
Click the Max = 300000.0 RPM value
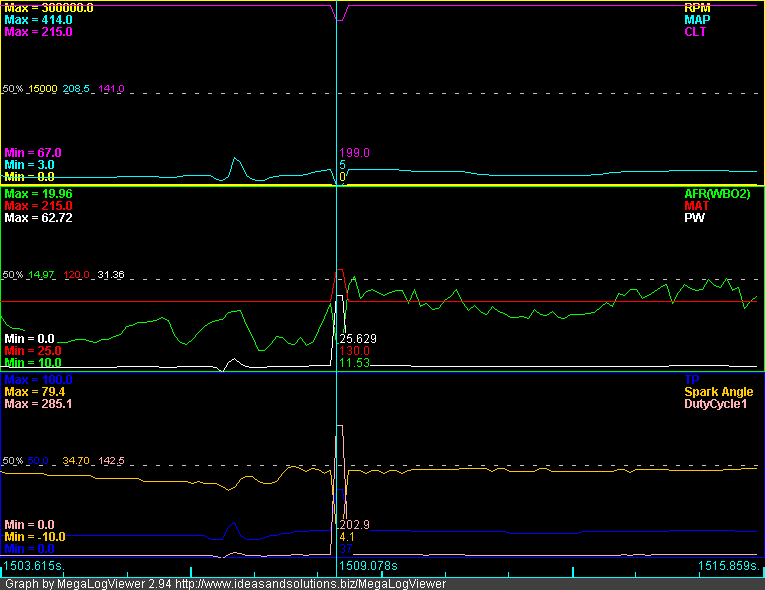[49, 7]
